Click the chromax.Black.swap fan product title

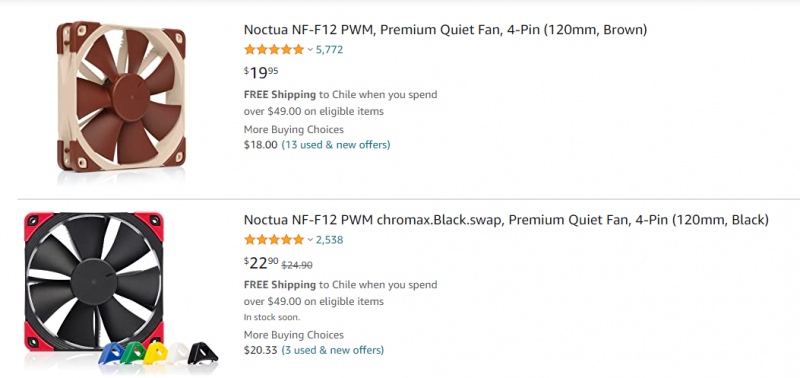[506, 220]
